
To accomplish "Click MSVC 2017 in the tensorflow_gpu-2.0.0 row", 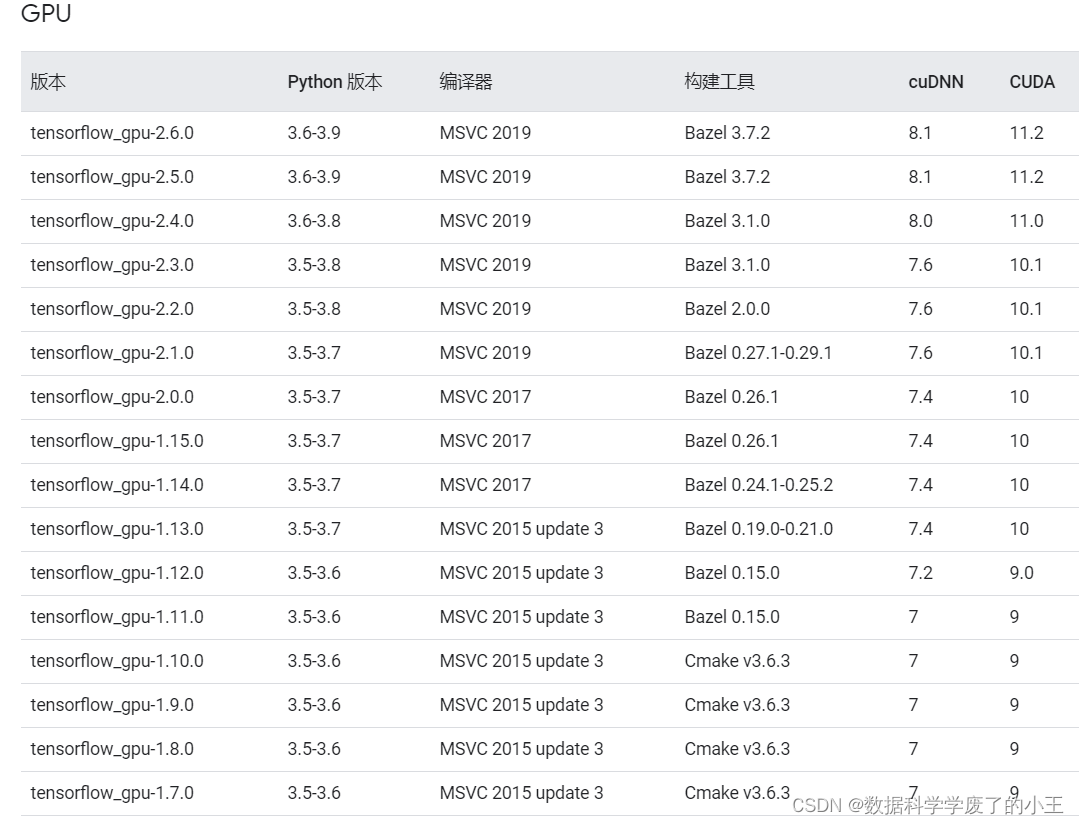I will [x=485, y=397].
